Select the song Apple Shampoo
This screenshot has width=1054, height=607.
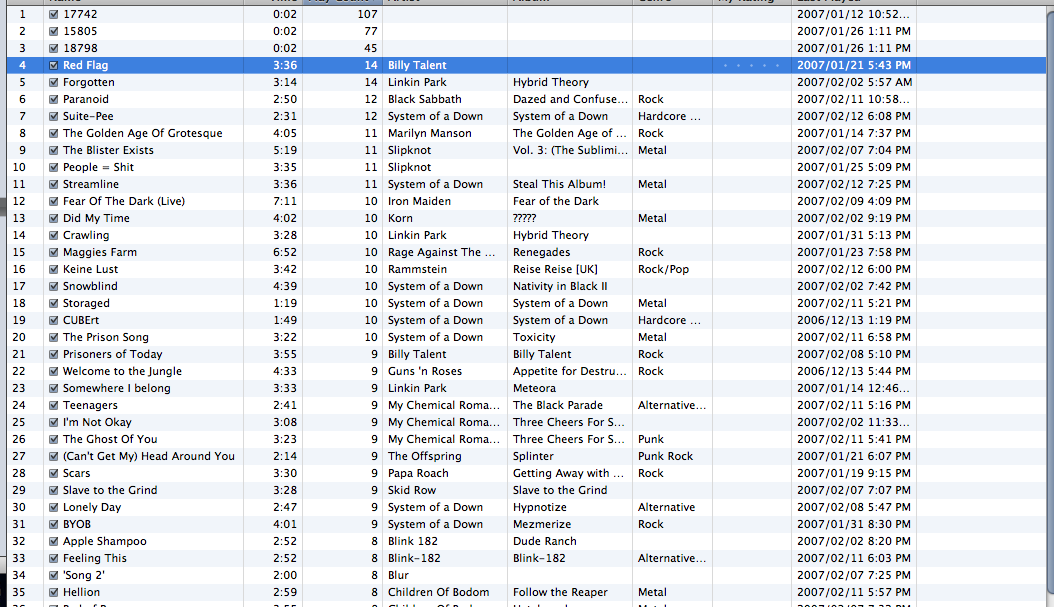pyautogui.click(x=104, y=541)
